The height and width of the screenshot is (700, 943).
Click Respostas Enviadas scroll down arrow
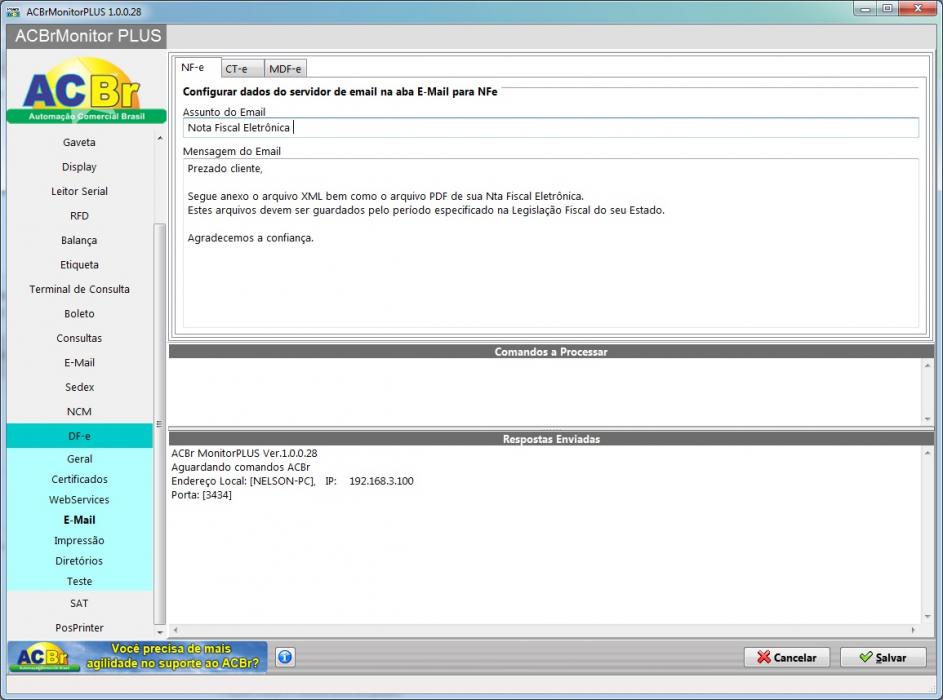(927, 617)
